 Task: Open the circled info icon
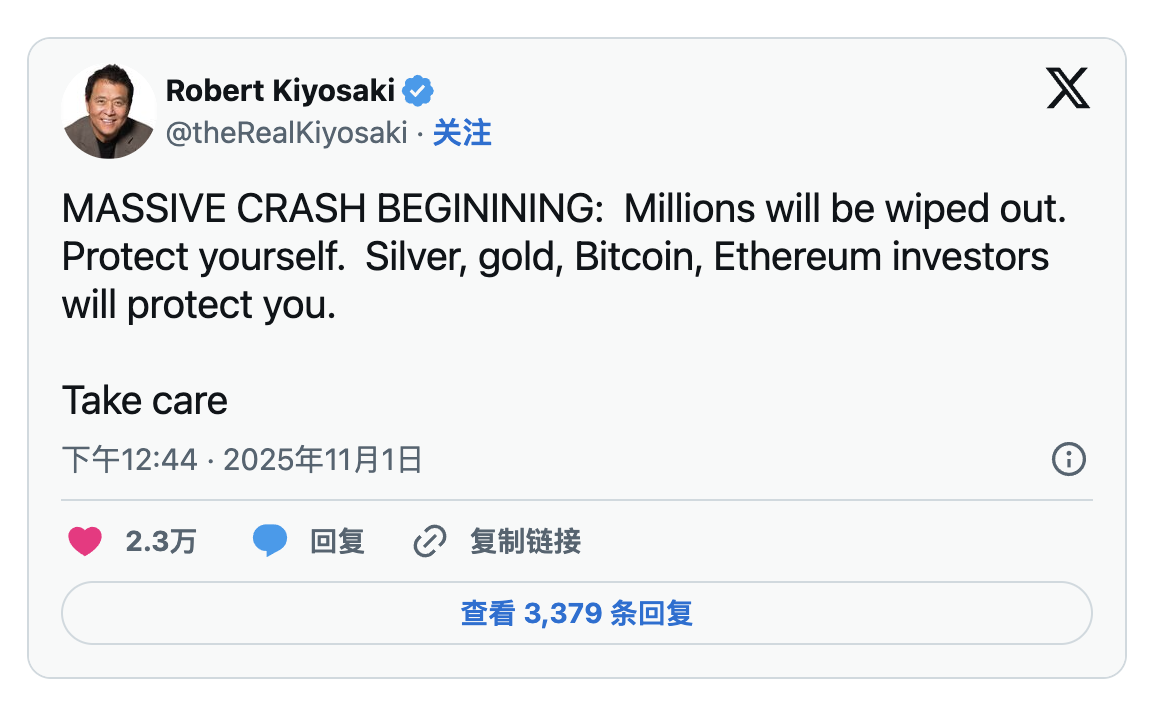1069,460
